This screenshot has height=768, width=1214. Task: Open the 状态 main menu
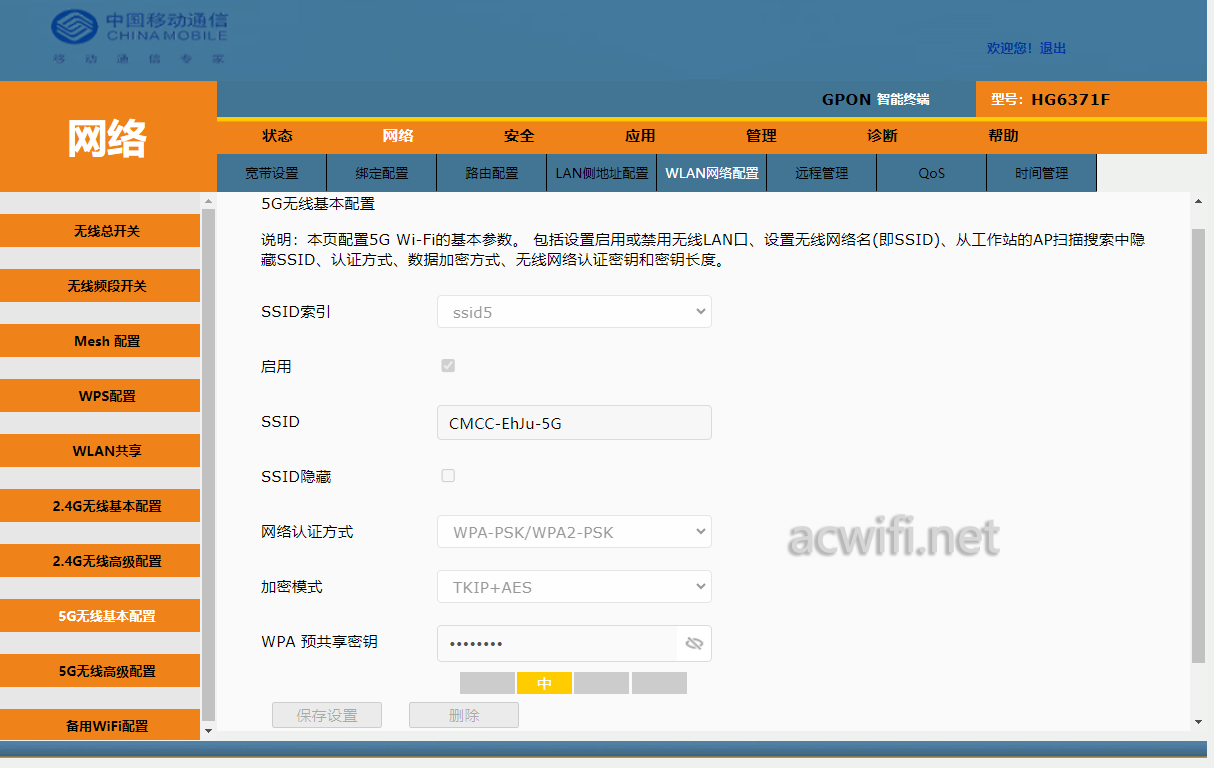pyautogui.click(x=277, y=136)
